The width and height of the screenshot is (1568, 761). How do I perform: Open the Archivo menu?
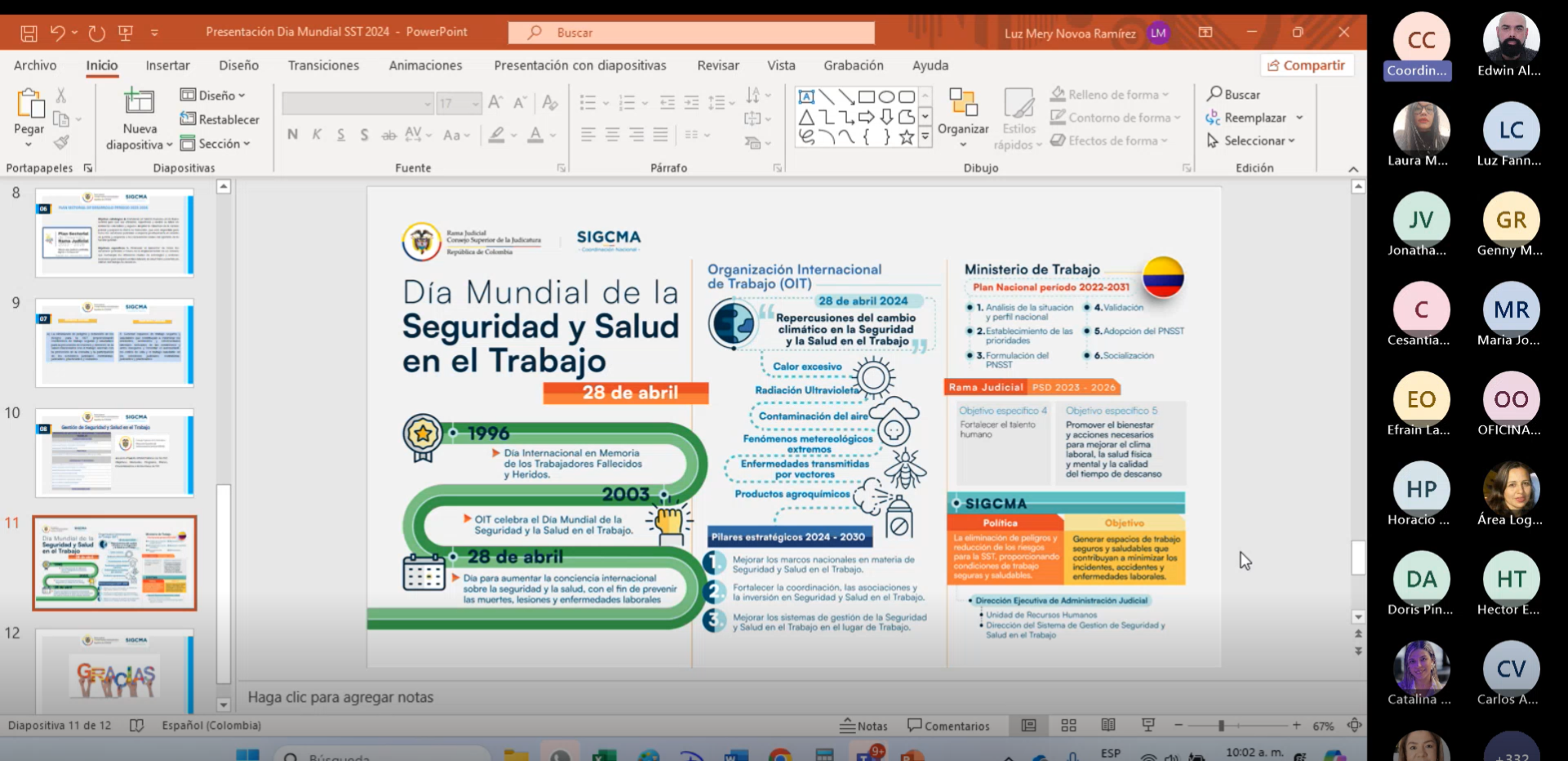pyautogui.click(x=35, y=65)
